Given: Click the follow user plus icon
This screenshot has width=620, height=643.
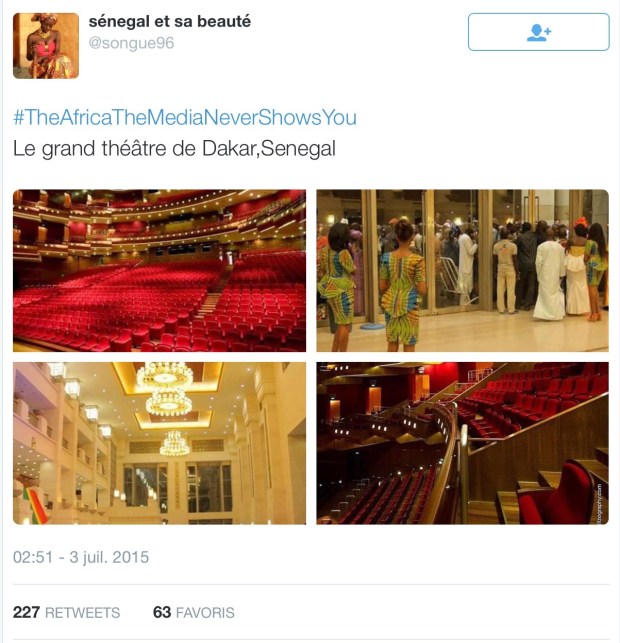Looking at the screenshot, I should (538, 32).
